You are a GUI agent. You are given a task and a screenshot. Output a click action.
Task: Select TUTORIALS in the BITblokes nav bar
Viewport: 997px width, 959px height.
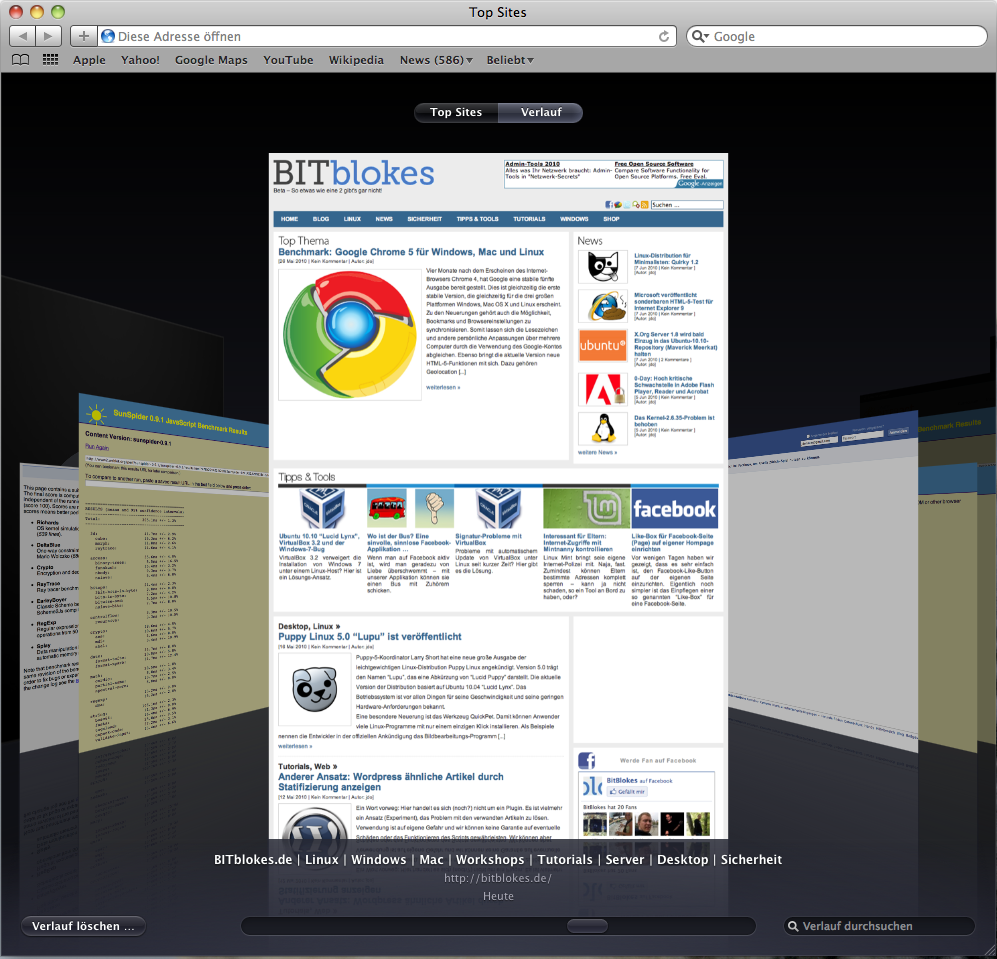[529, 219]
